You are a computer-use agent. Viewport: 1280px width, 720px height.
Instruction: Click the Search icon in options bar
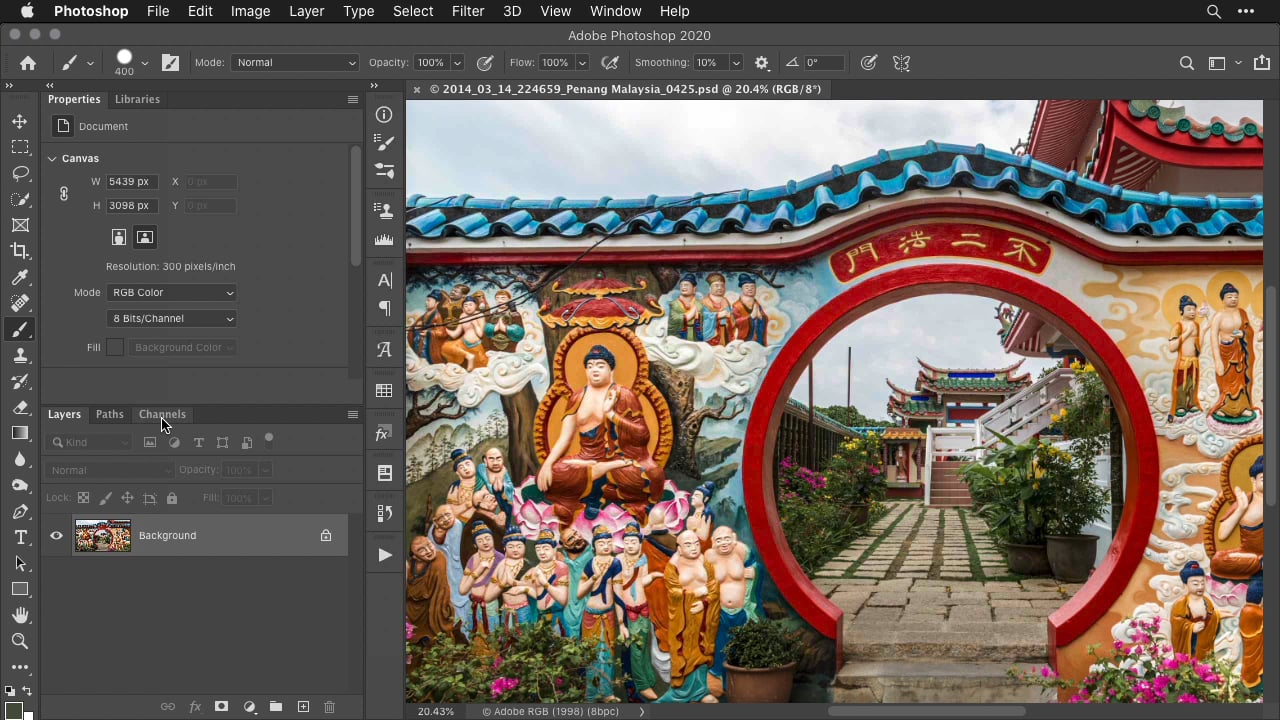click(1187, 62)
